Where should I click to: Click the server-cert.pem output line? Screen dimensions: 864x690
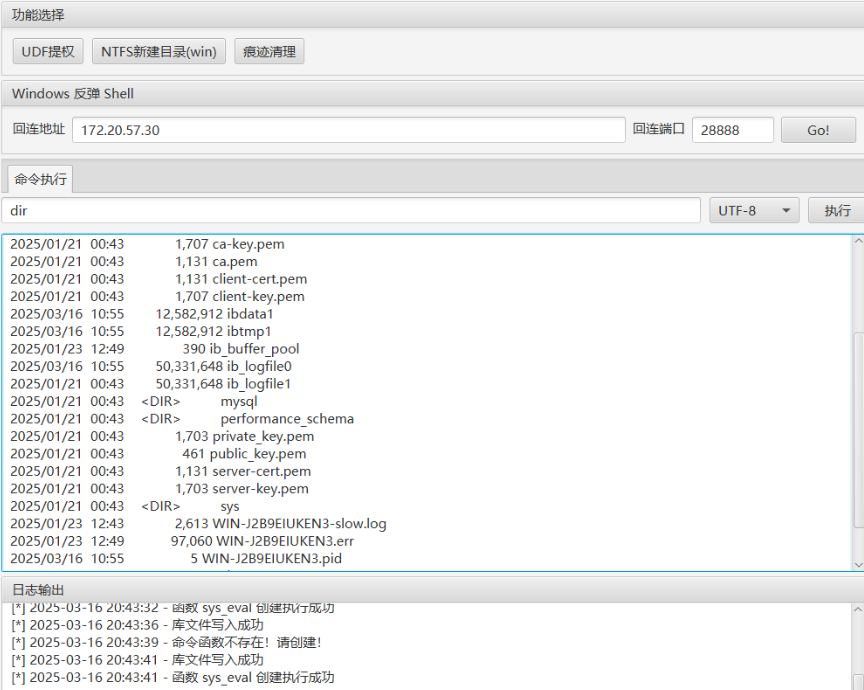click(260, 471)
